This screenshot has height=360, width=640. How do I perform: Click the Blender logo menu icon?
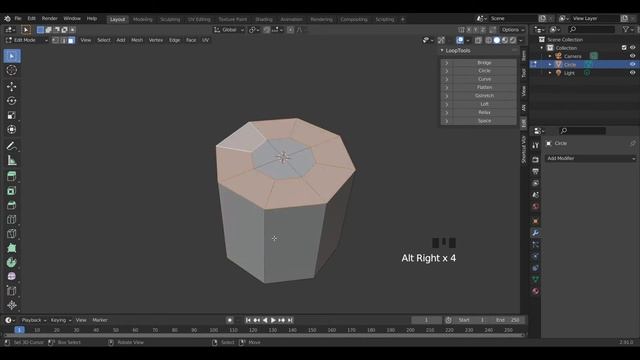coord(7,19)
